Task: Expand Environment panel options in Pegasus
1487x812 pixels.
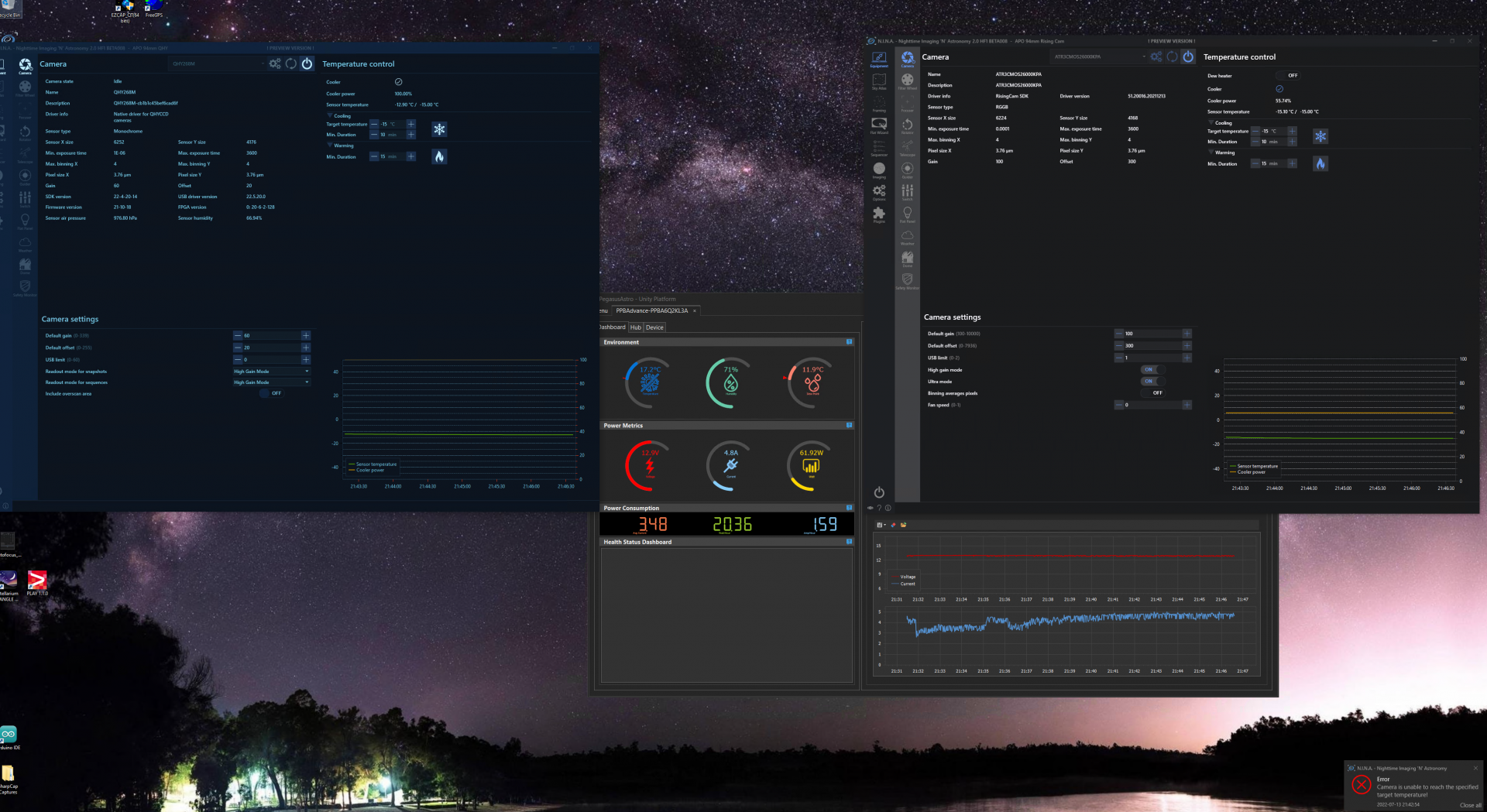Action: coord(849,341)
